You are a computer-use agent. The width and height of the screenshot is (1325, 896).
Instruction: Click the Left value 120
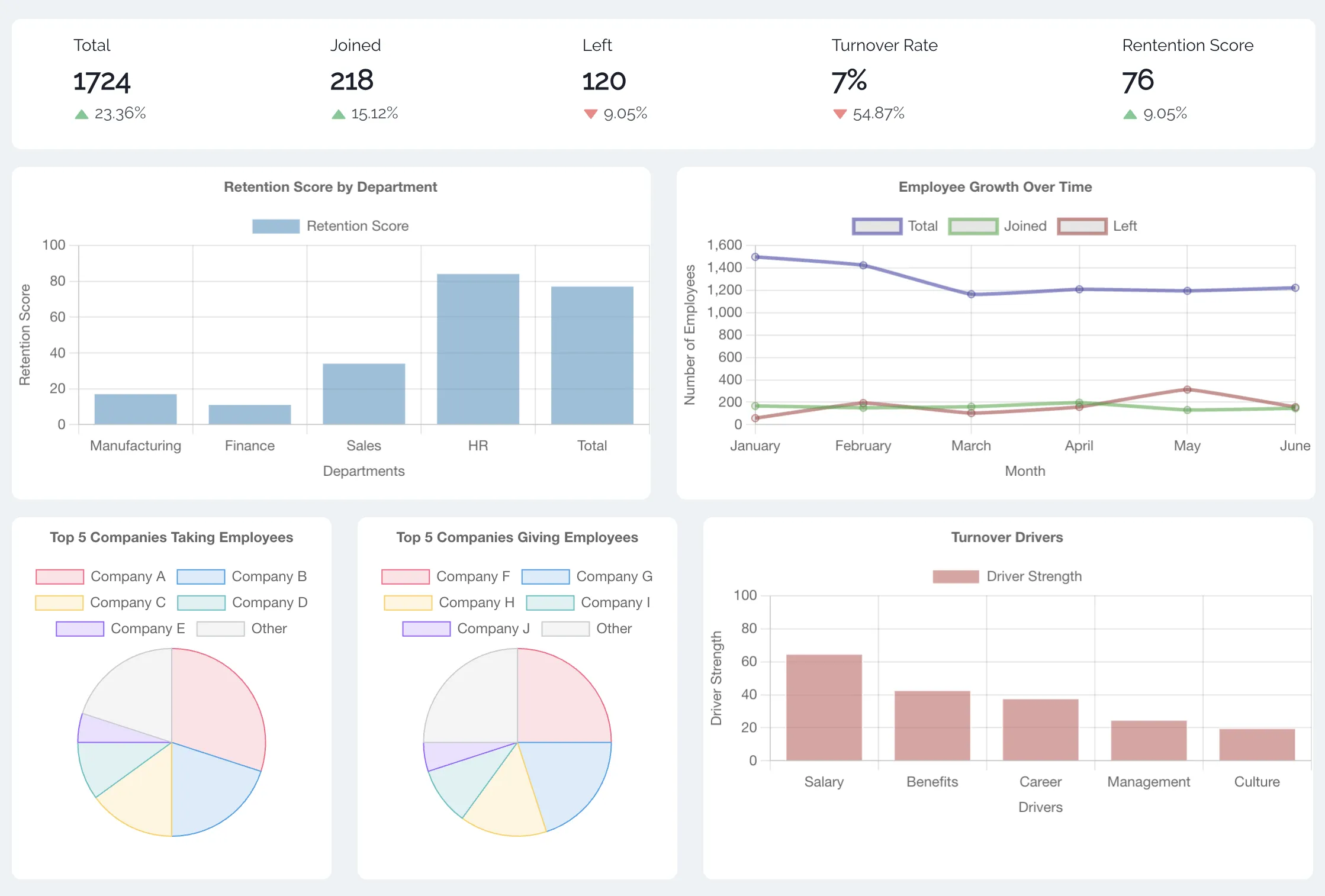click(604, 81)
